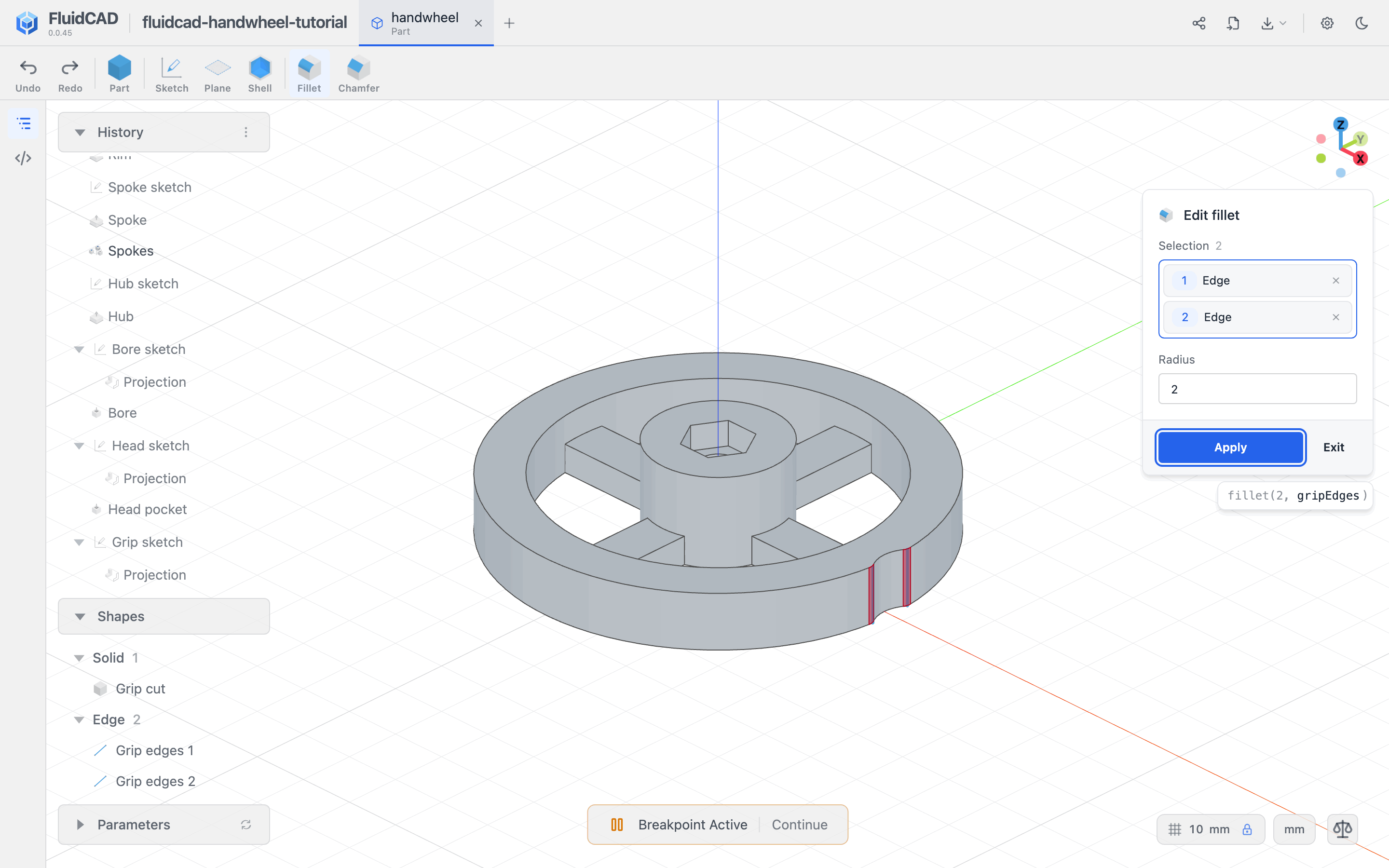The height and width of the screenshot is (868, 1389).
Task: Click the import file icon in header
Action: click(1233, 23)
